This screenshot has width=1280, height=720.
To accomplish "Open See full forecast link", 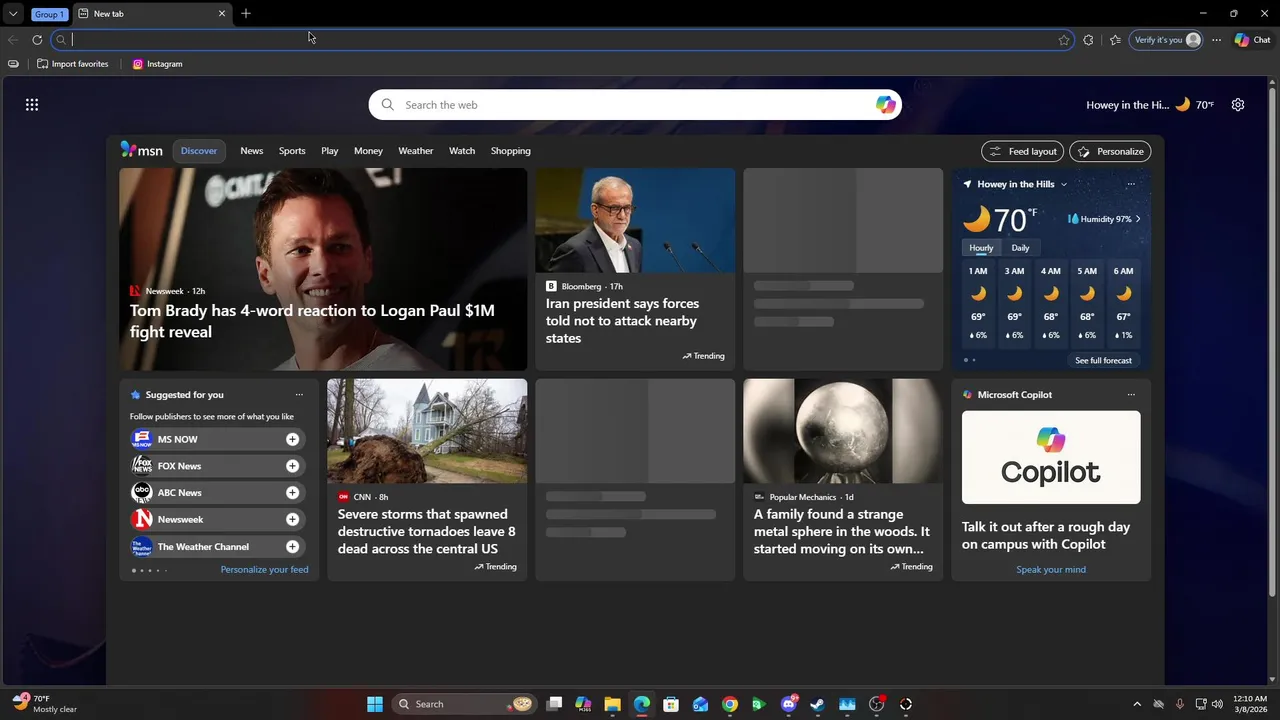I will pyautogui.click(x=1103, y=360).
